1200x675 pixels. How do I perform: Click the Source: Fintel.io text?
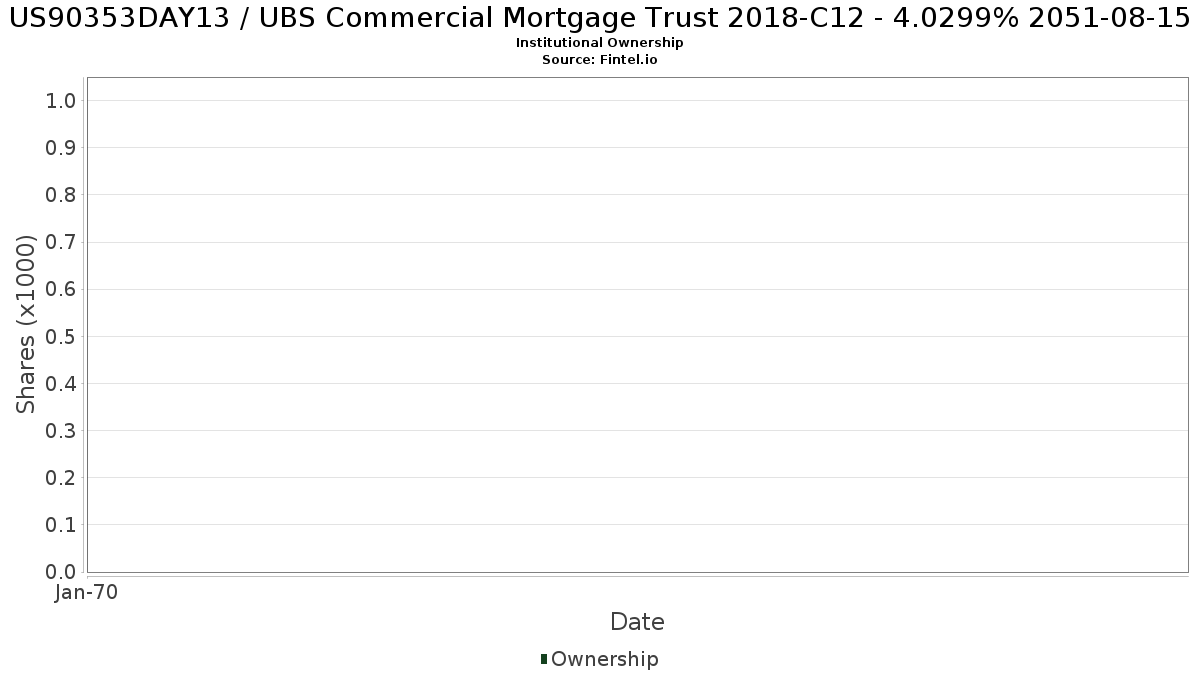pos(600,60)
